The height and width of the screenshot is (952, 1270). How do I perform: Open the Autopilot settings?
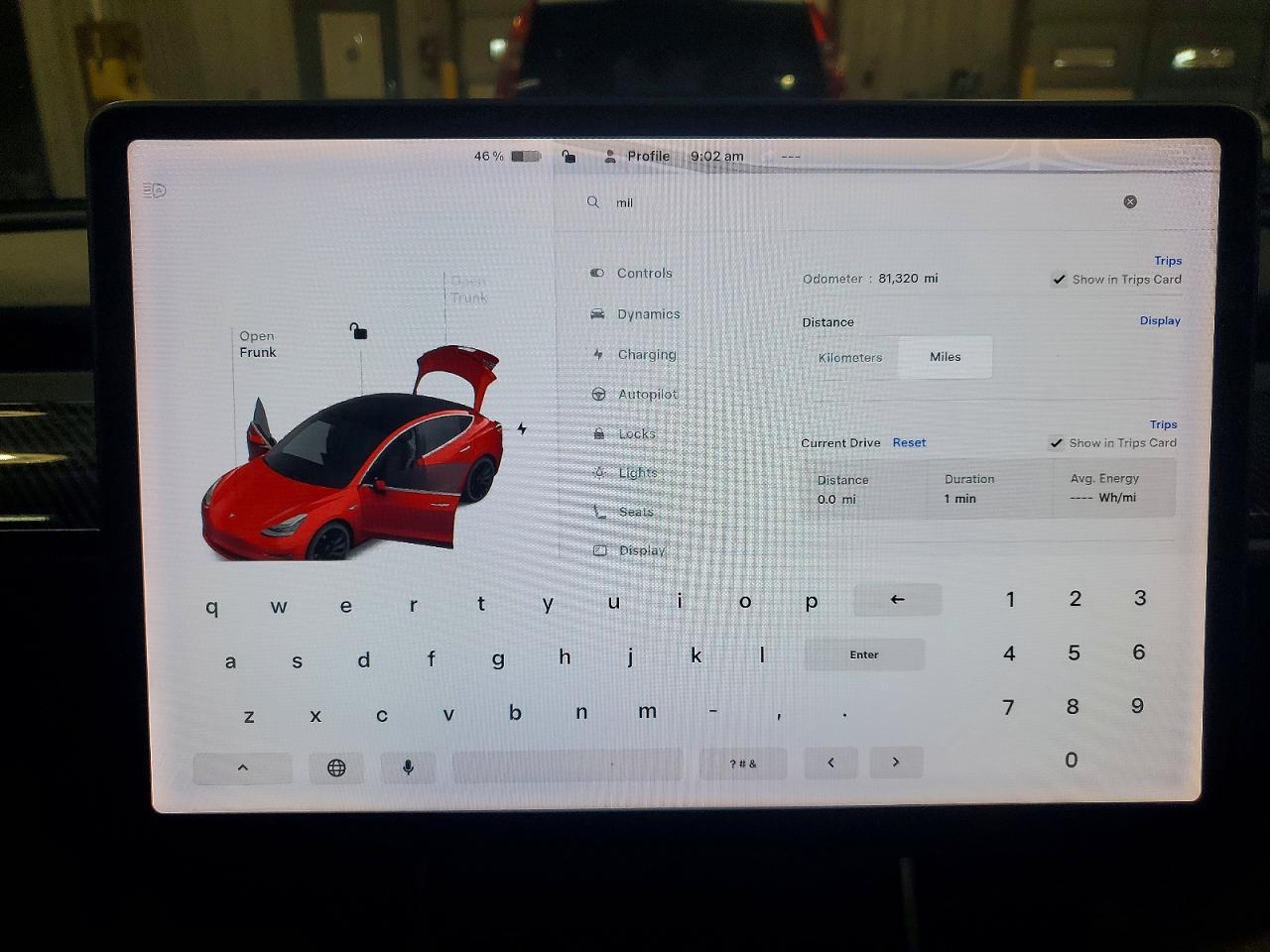click(648, 395)
